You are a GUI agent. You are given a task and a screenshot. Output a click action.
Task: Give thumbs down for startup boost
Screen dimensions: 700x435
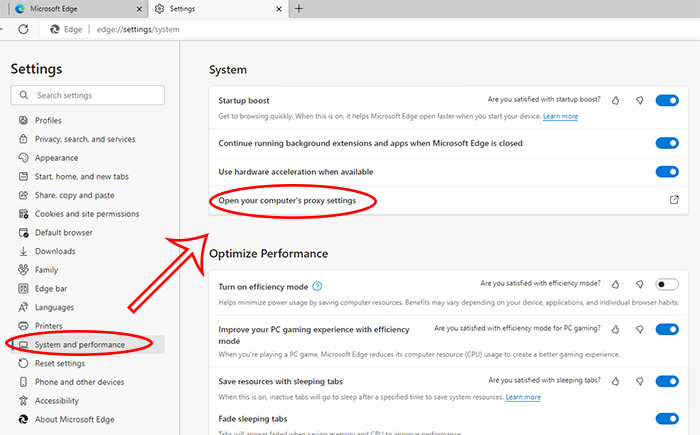(x=640, y=100)
